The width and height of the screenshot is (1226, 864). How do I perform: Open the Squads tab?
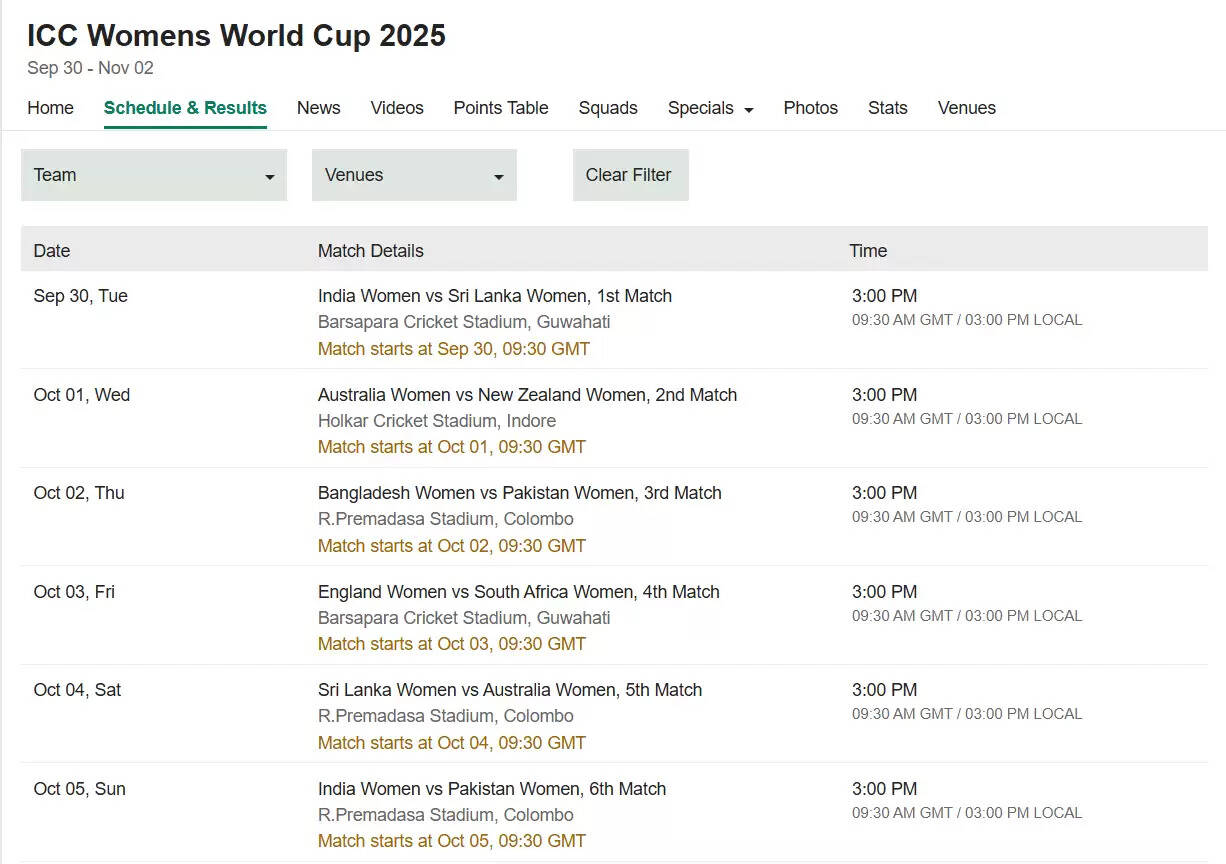608,108
